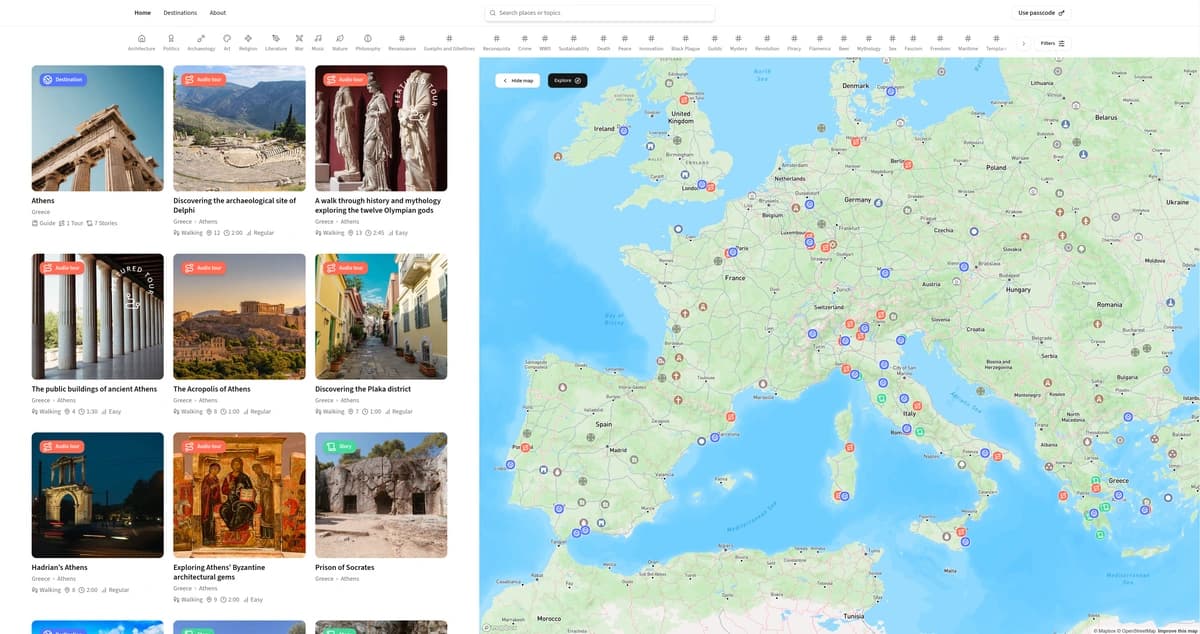Filter by Reconquista topic
The image size is (1200, 634).
pyautogui.click(x=497, y=42)
